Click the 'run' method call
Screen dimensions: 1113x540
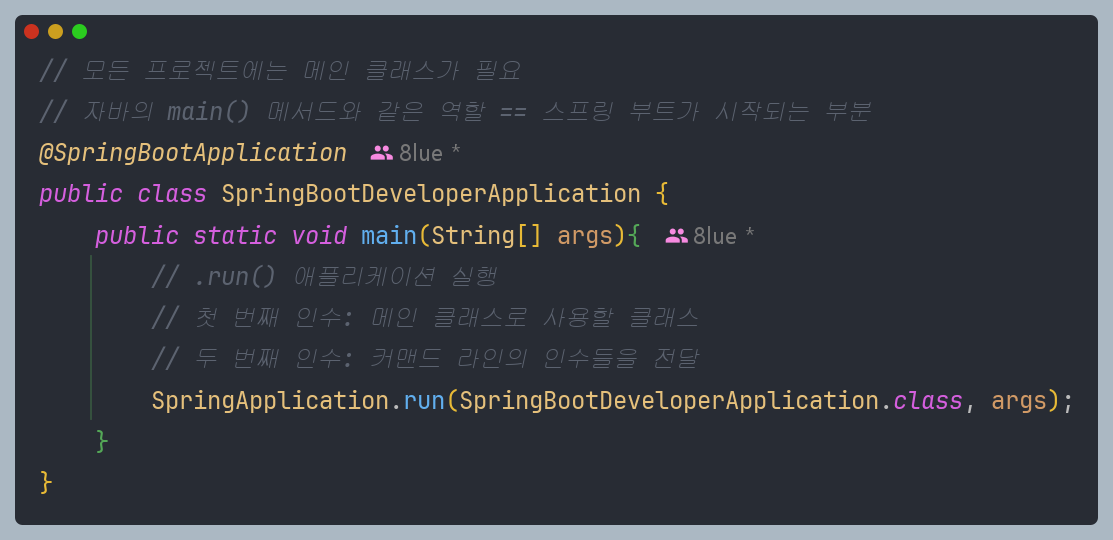pyautogui.click(x=424, y=402)
